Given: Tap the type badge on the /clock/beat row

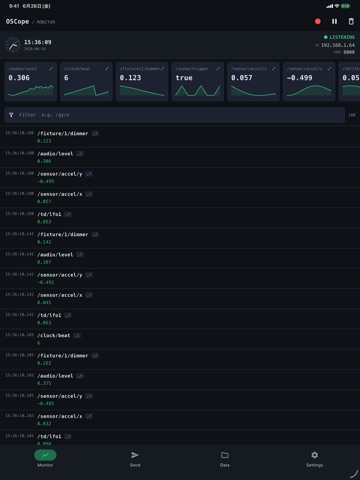Looking at the screenshot, I should point(77,335).
